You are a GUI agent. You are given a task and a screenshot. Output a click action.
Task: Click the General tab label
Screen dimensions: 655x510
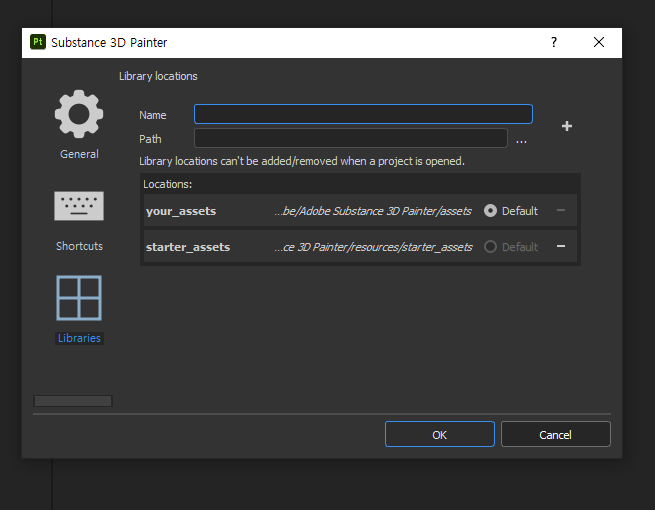pyautogui.click(x=79, y=154)
